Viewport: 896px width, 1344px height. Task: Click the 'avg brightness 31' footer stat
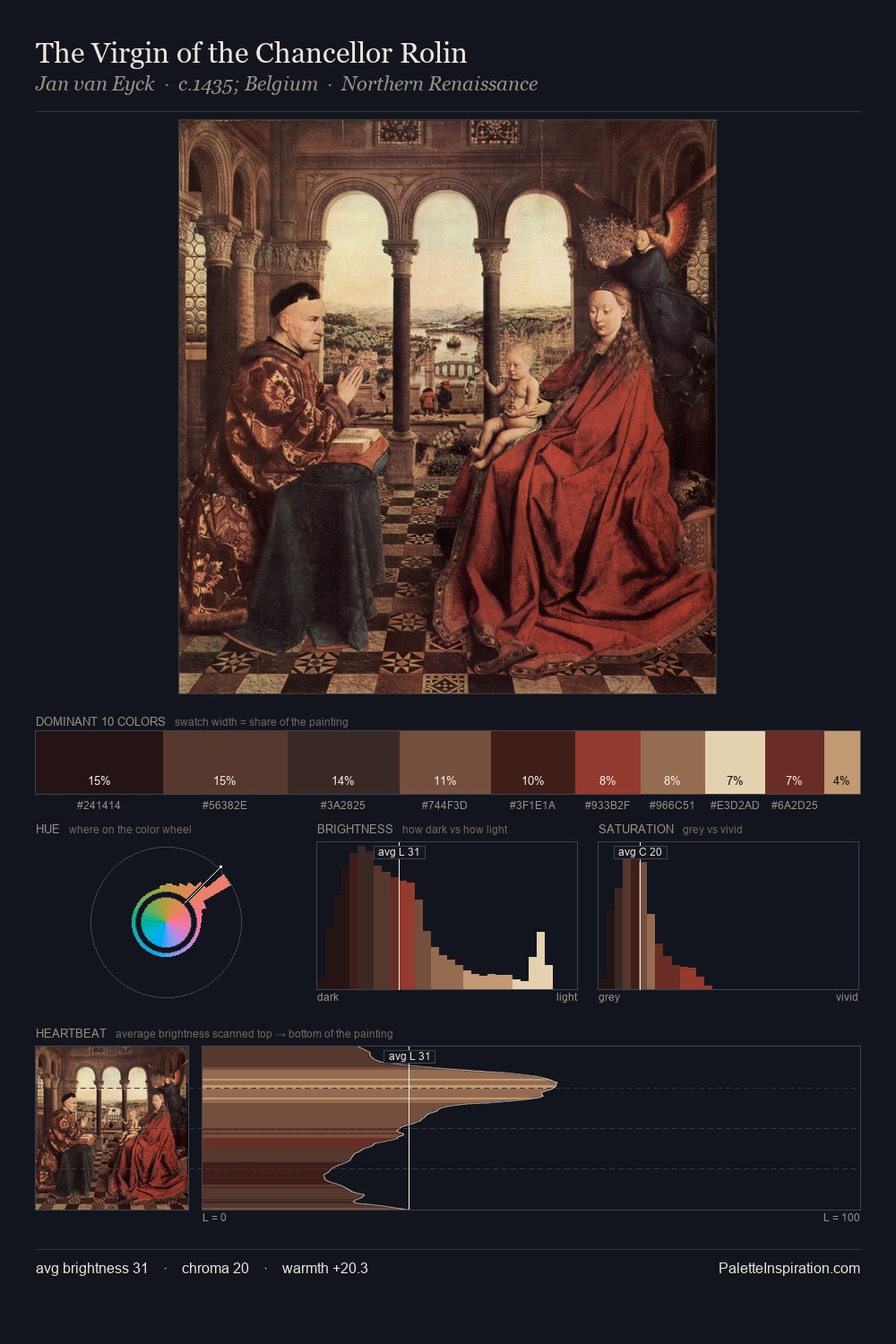(x=91, y=1268)
